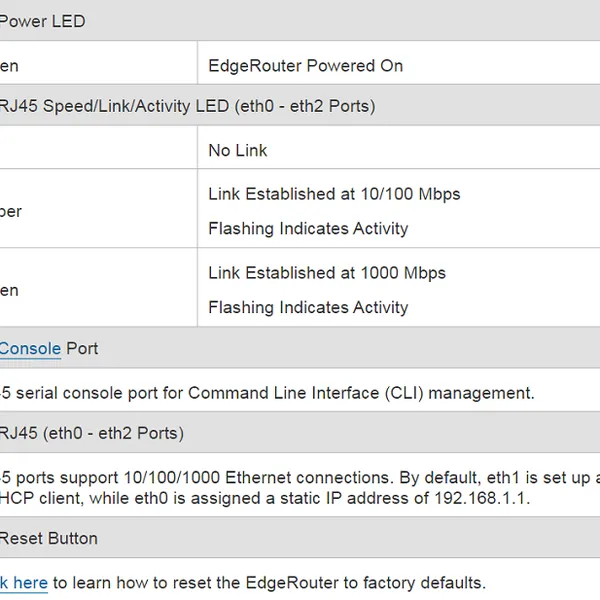Click the Reset Button section header
The height and width of the screenshot is (600, 600).
(48, 538)
